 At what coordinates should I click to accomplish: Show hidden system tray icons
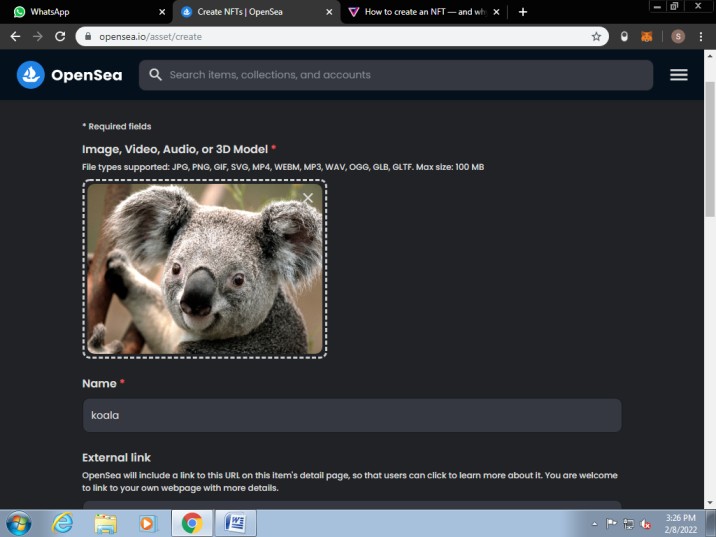point(595,523)
